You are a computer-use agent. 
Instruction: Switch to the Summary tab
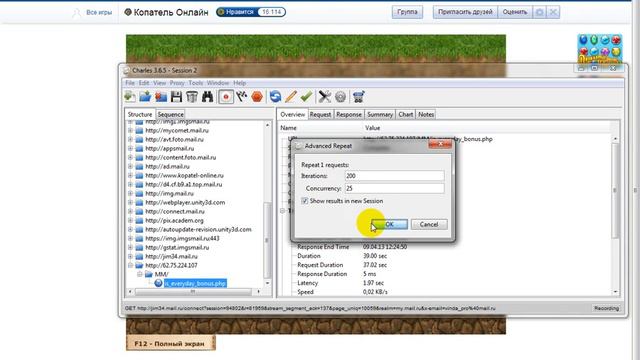pos(380,114)
